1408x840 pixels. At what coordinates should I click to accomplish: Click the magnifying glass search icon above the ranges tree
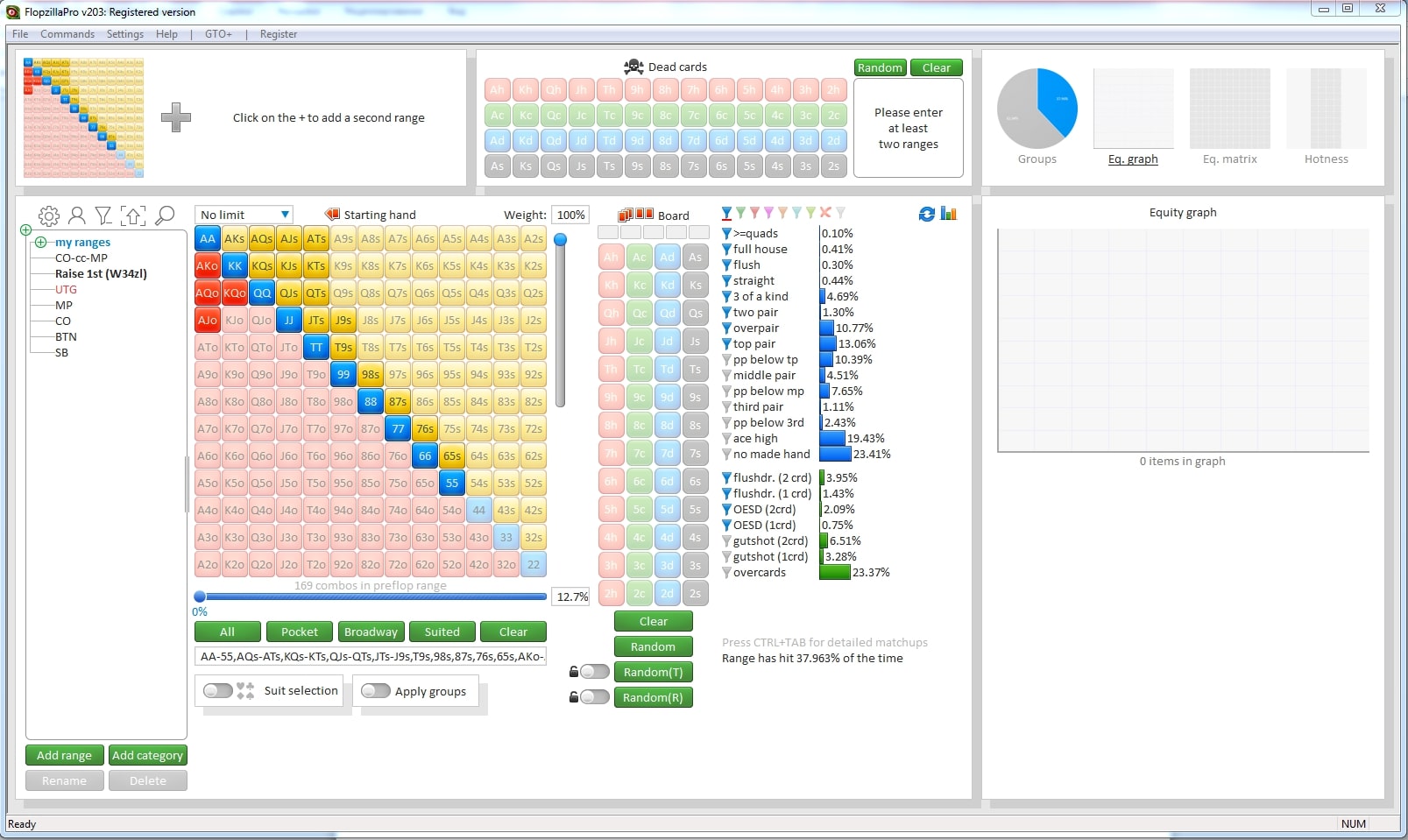pos(165,215)
